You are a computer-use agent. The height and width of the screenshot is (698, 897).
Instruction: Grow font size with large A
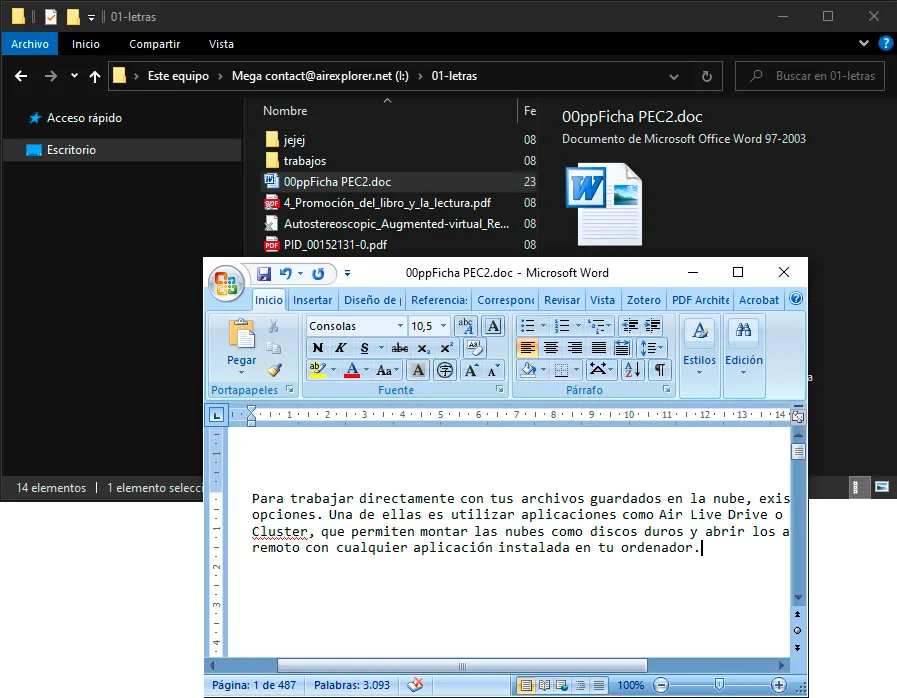[471, 370]
